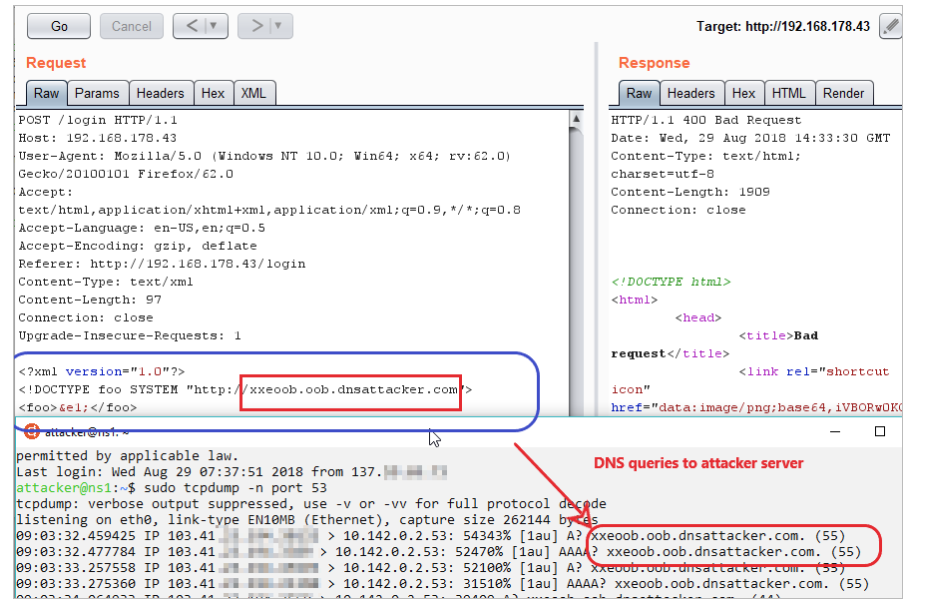Screen dimensions: 926x604
Task: Click 'Content-Length: 1909' in the response
Action: (x=690, y=192)
